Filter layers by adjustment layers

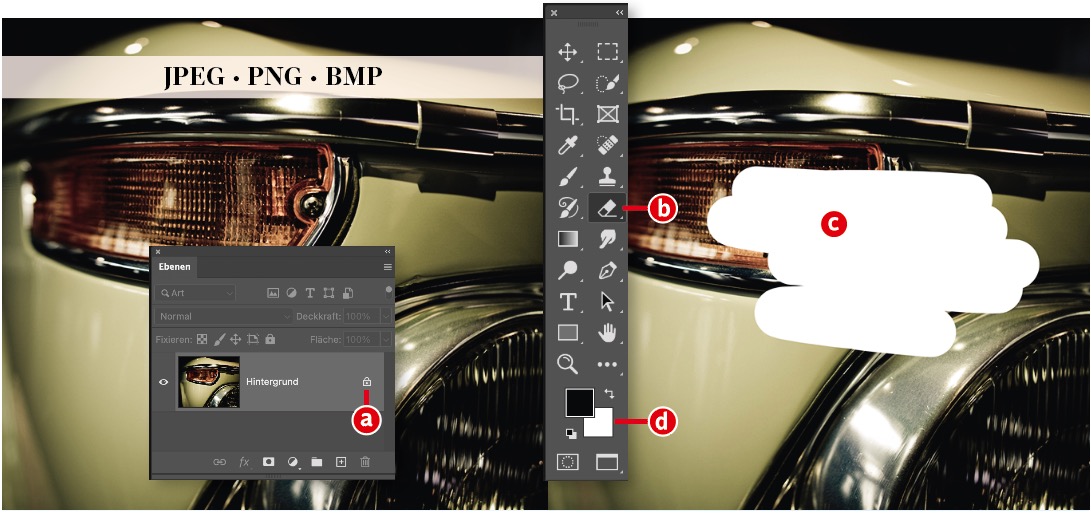pyautogui.click(x=292, y=294)
